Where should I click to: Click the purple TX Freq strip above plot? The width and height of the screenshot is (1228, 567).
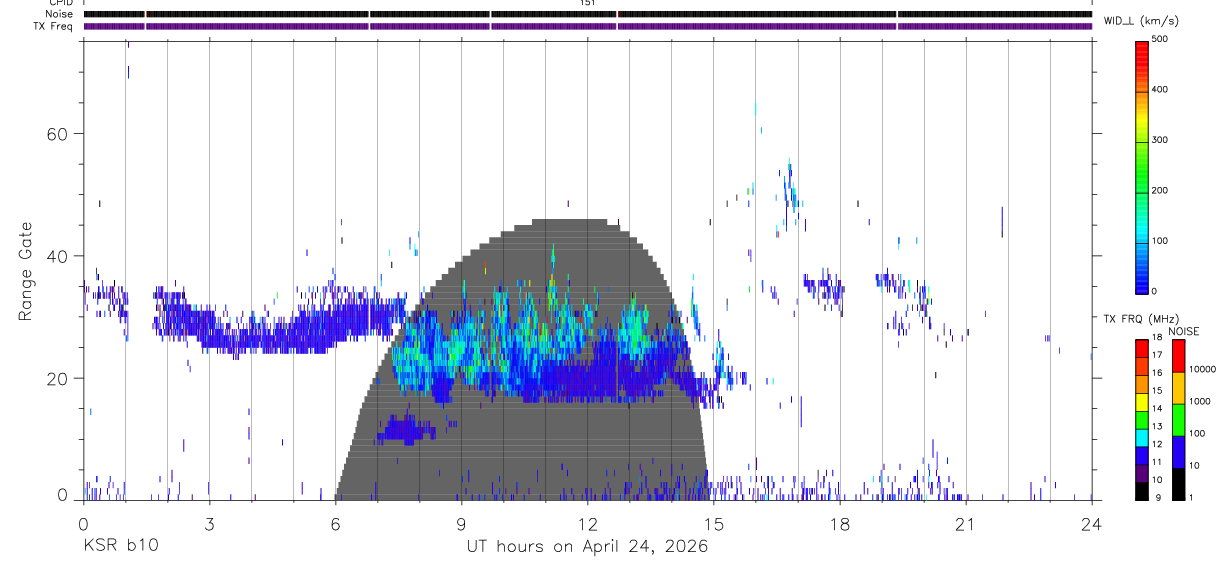(588, 26)
